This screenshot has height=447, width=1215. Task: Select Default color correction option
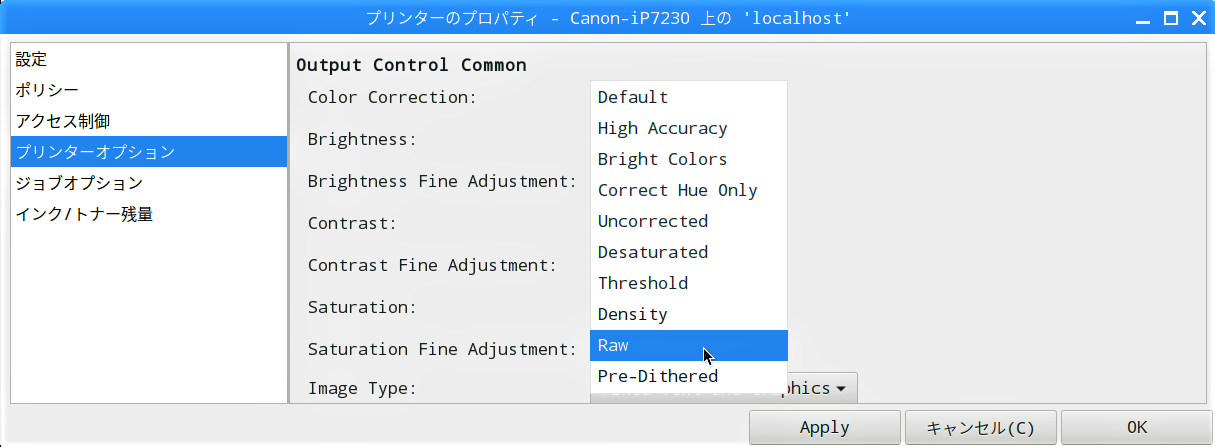click(689, 97)
